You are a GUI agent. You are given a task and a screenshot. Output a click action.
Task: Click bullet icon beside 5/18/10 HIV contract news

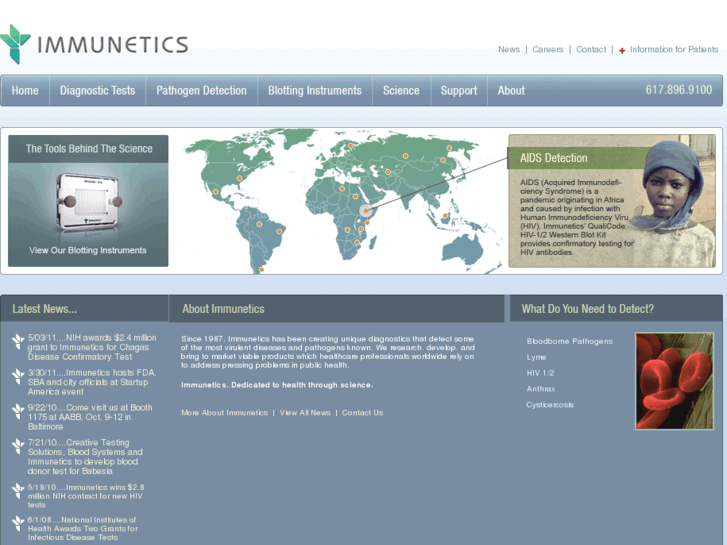(18, 490)
